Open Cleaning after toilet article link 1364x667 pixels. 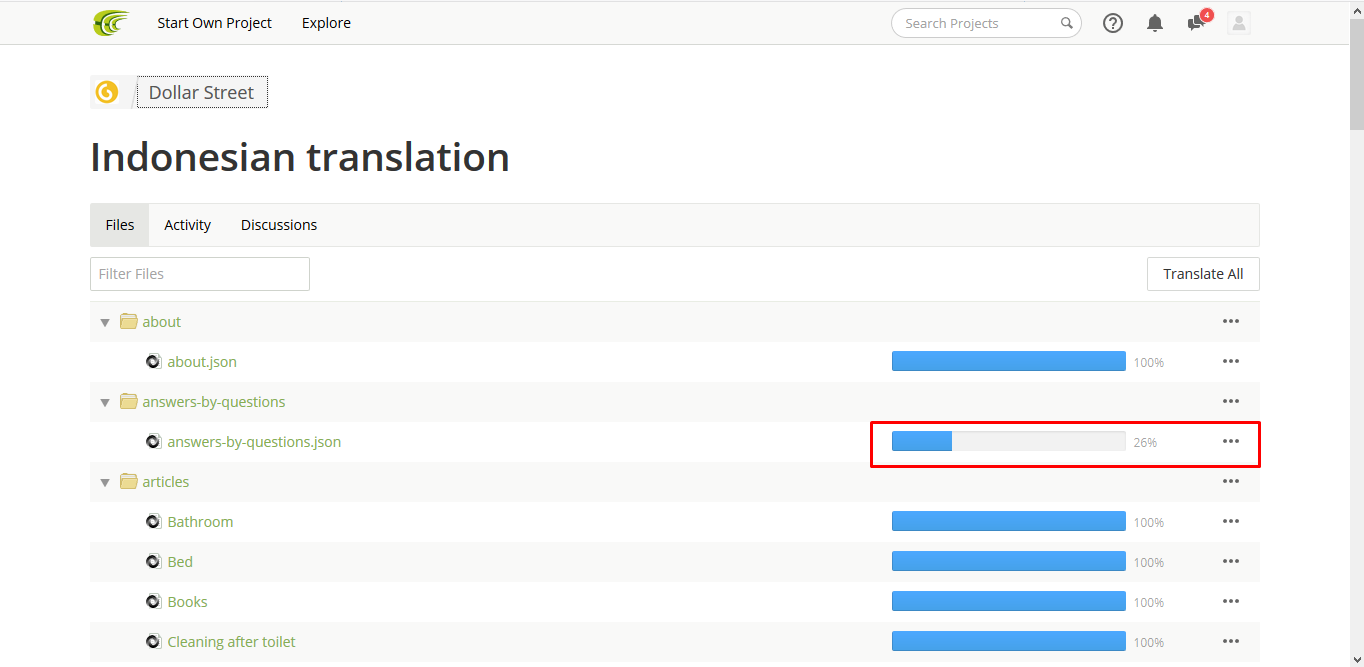[231, 642]
